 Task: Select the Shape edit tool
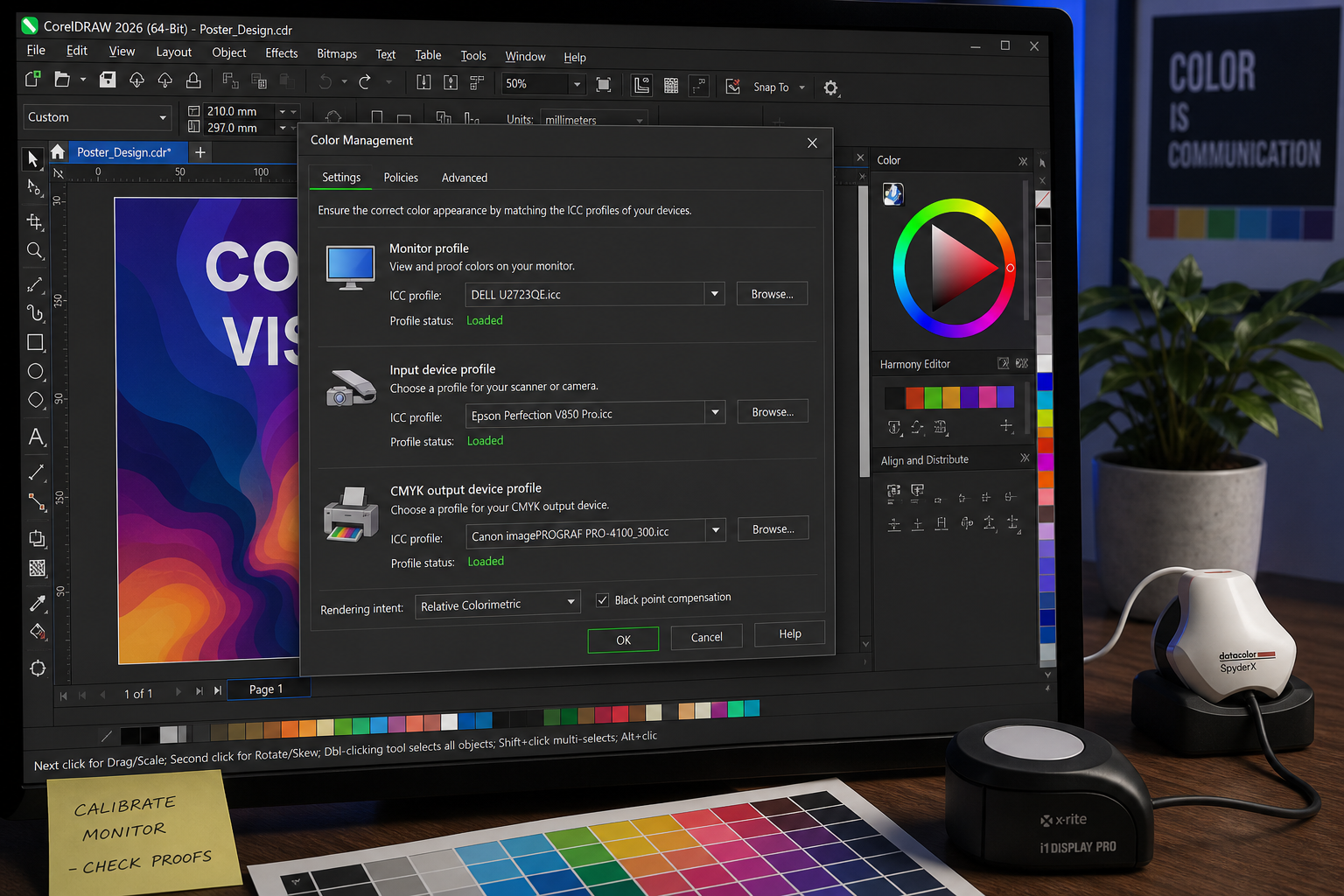[x=34, y=188]
